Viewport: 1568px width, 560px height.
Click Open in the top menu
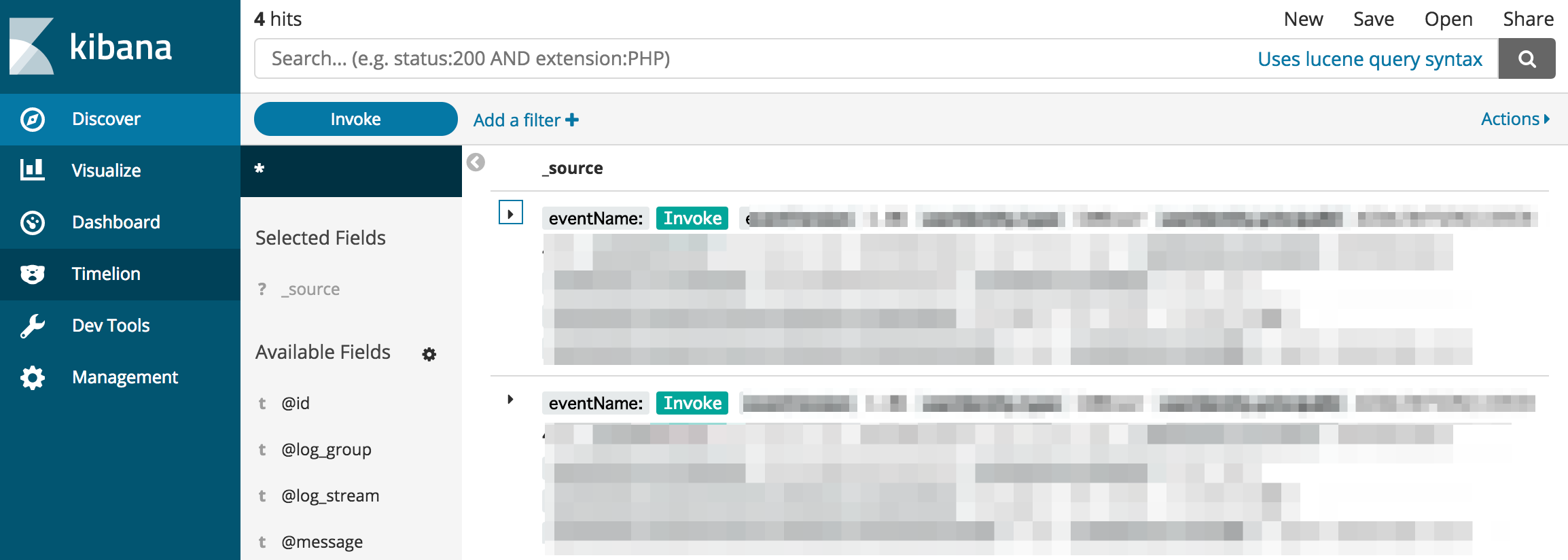pyautogui.click(x=1448, y=18)
